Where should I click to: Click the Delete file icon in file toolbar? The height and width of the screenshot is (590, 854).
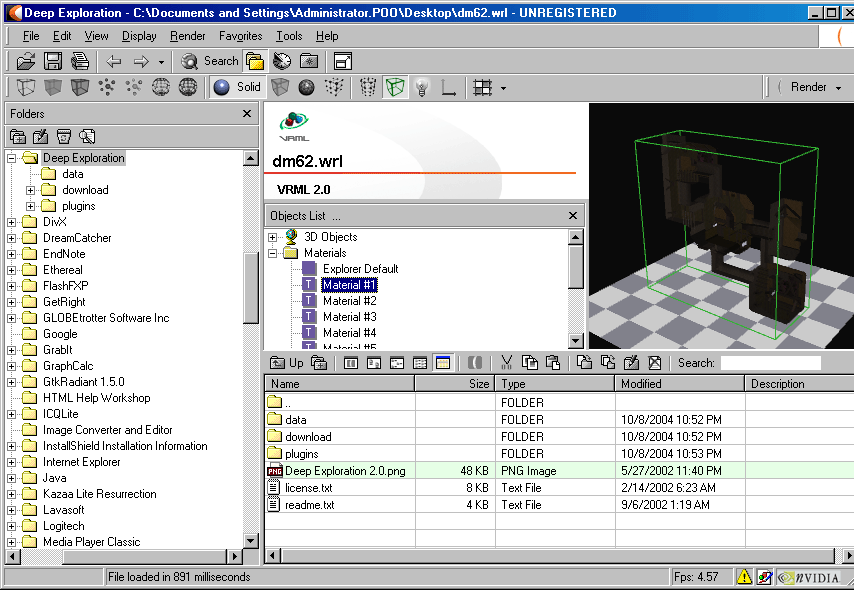[x=655, y=363]
